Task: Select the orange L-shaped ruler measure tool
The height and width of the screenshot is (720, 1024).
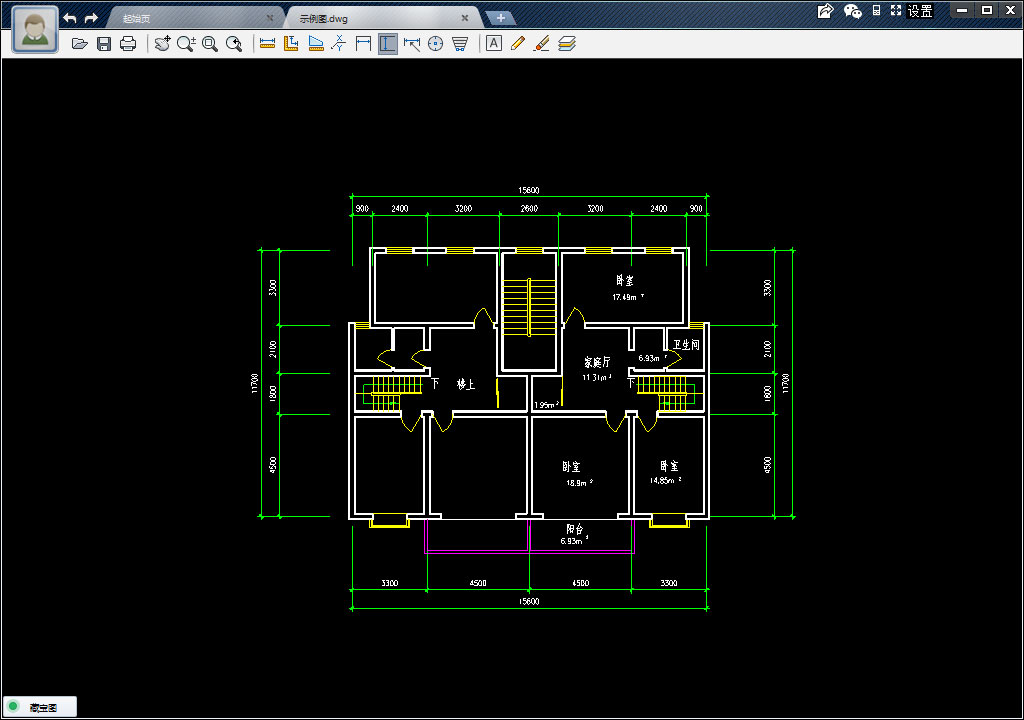Action: click(291, 44)
